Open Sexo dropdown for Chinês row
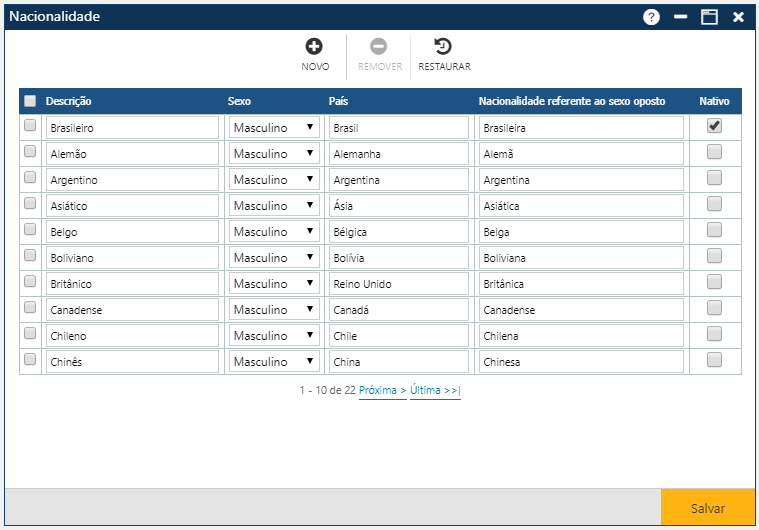759x530 pixels. point(274,362)
